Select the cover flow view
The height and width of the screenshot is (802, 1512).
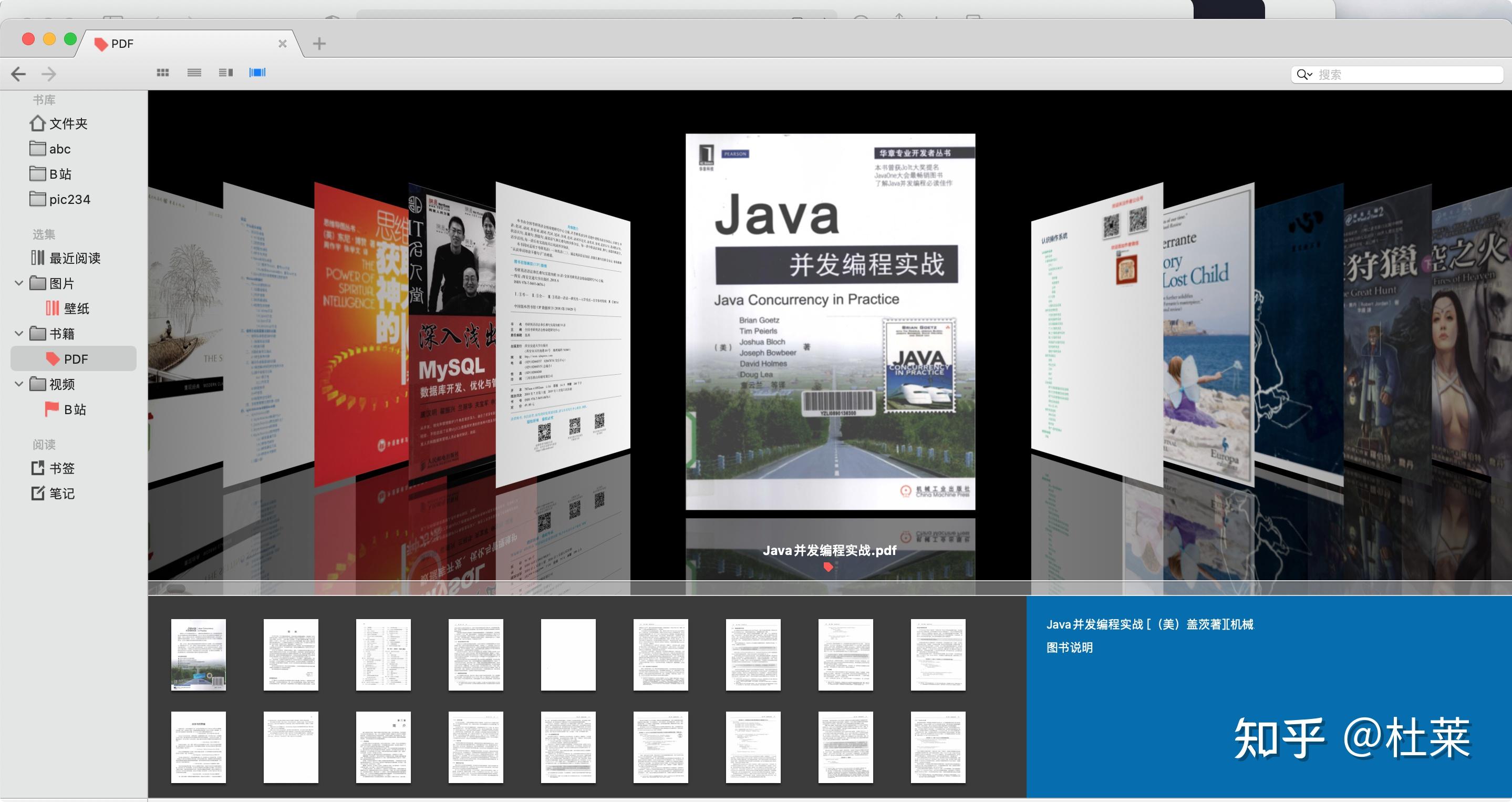point(257,73)
